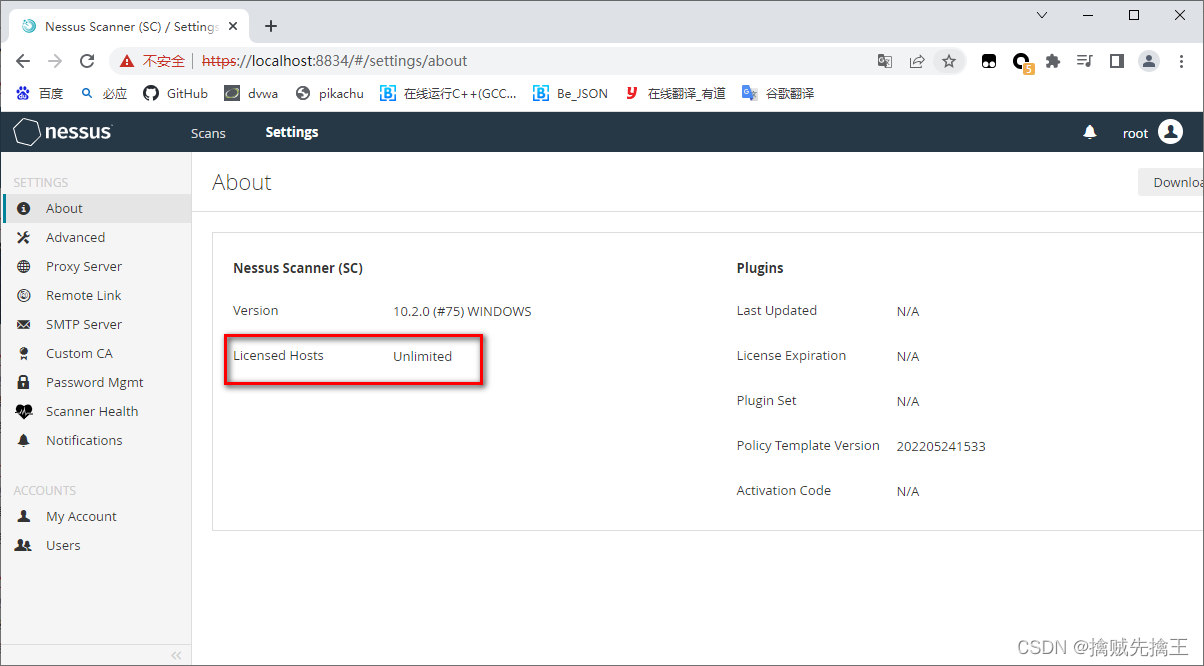Open Scanner Health page

[96, 412]
